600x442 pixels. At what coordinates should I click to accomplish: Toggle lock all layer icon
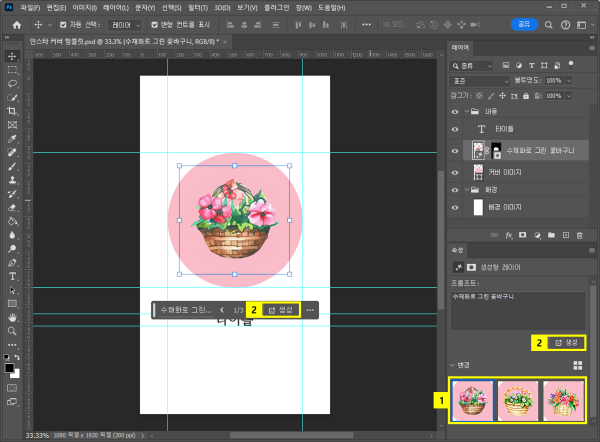tap(526, 96)
